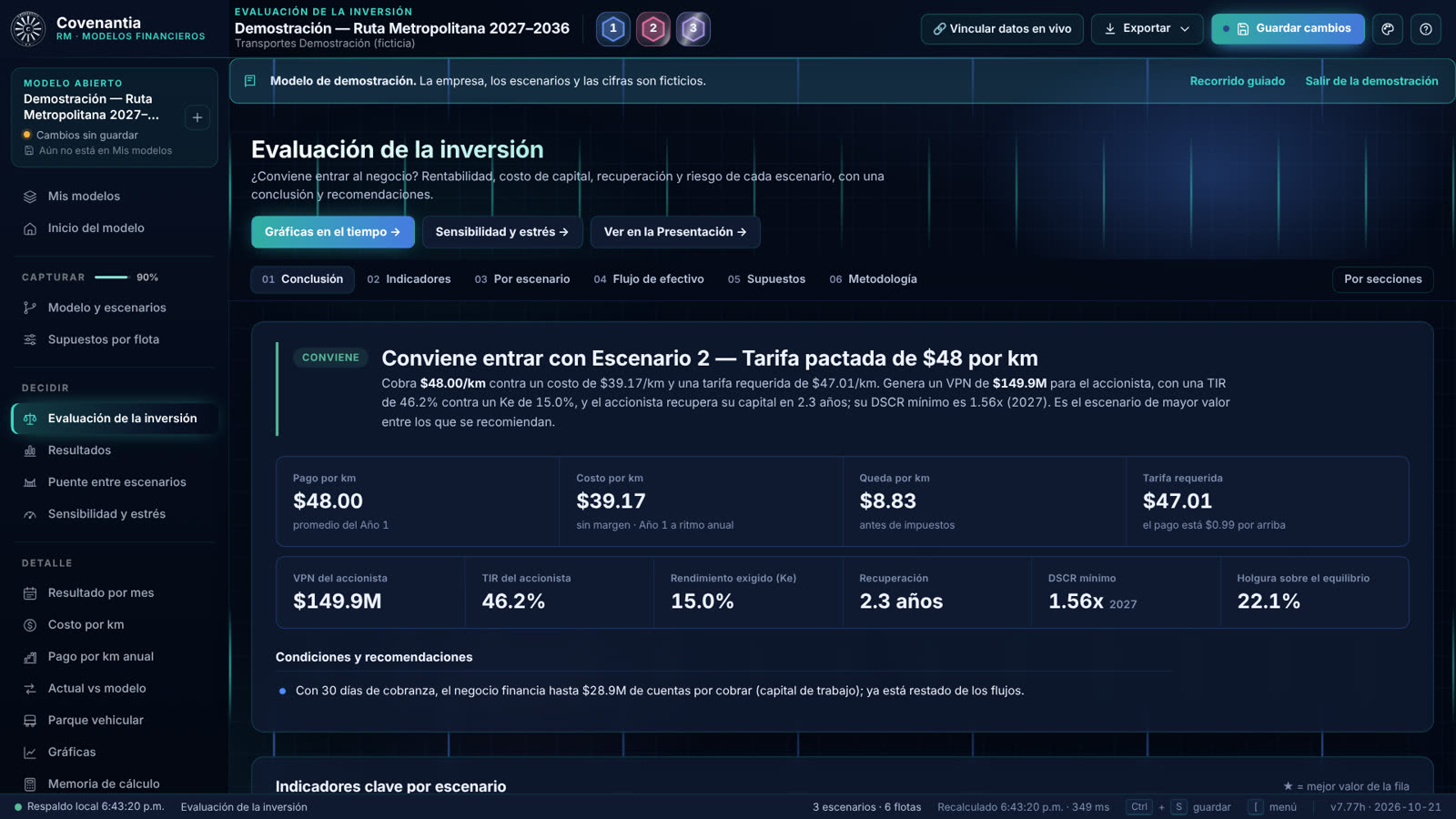Screen dimensions: 1456x819
Task: Click the DSCR mínimo 1.56x value
Action: (1076, 602)
